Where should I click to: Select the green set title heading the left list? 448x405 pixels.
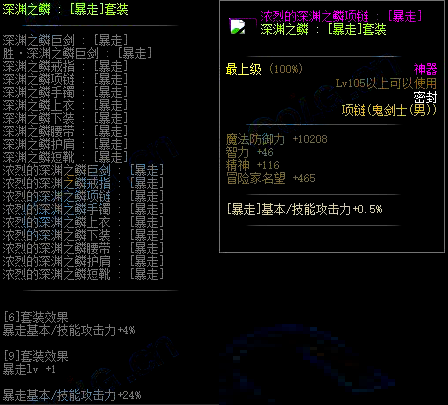tap(65, 9)
